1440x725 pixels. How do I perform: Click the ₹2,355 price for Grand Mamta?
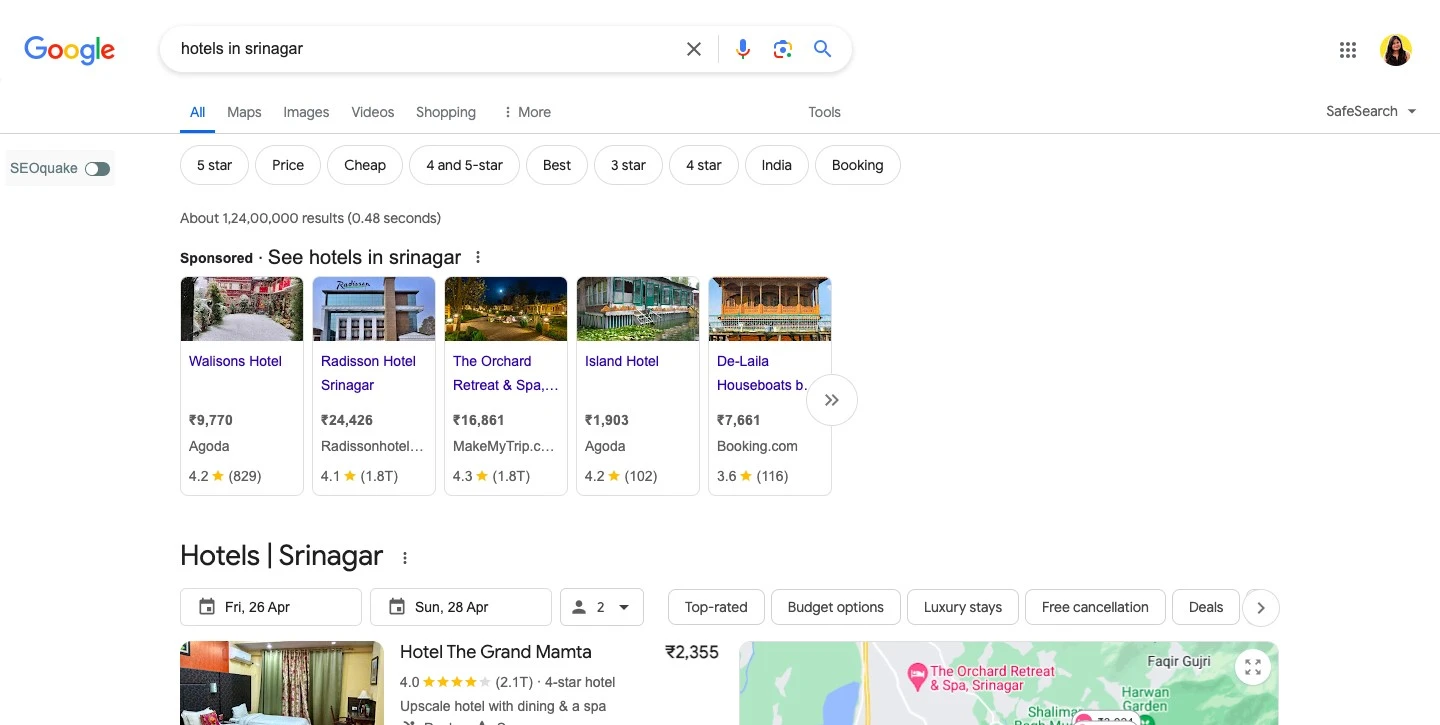[x=692, y=652]
